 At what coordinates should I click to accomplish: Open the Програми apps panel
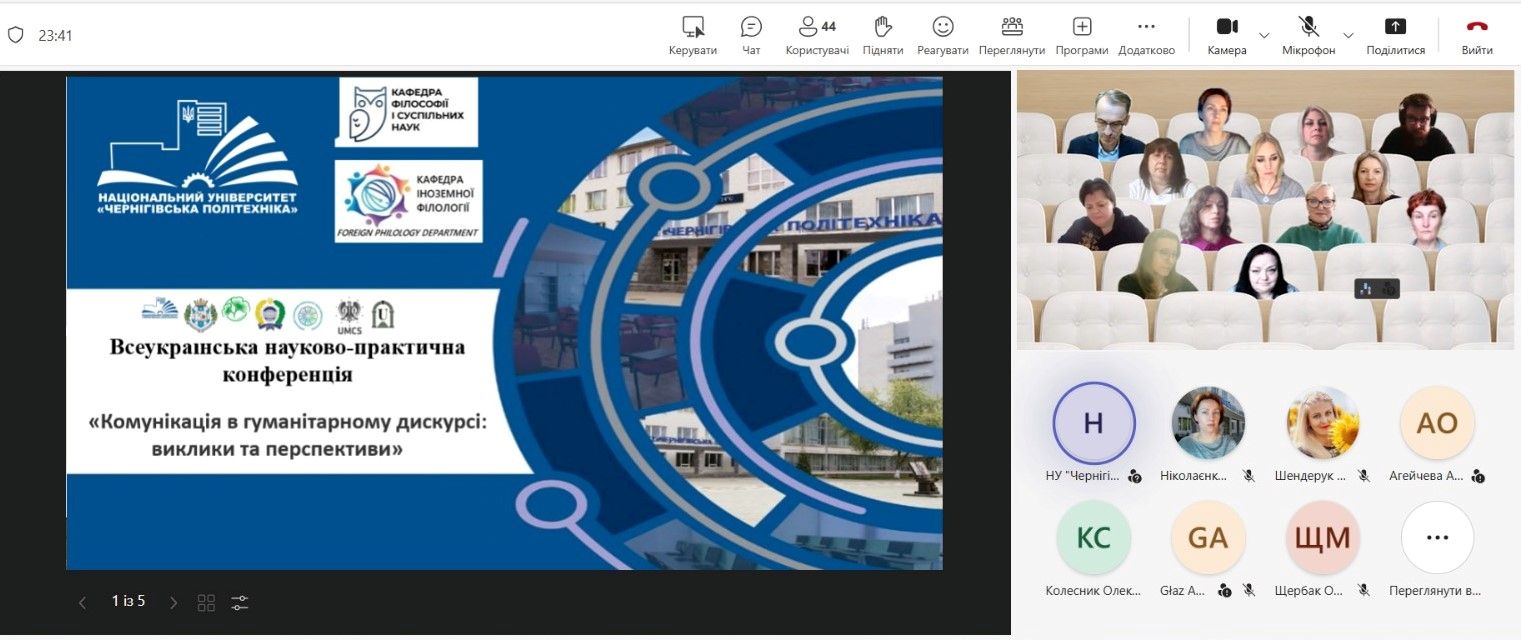(1082, 35)
